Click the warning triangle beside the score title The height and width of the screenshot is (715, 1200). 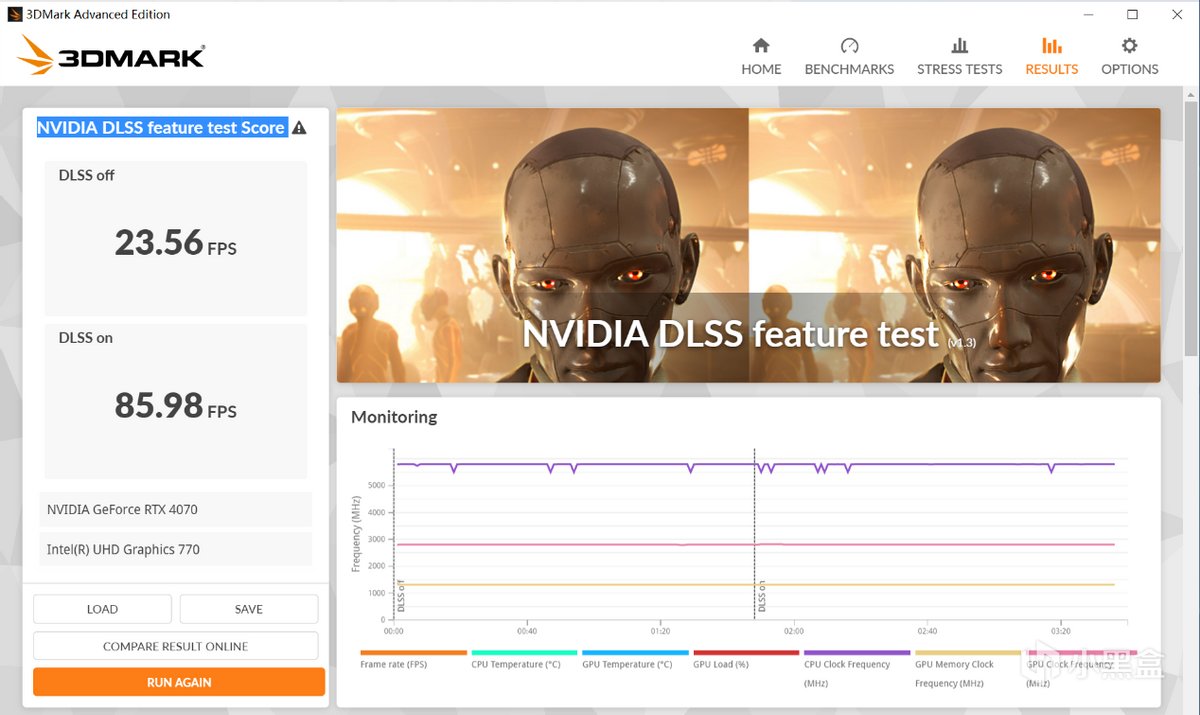click(299, 128)
